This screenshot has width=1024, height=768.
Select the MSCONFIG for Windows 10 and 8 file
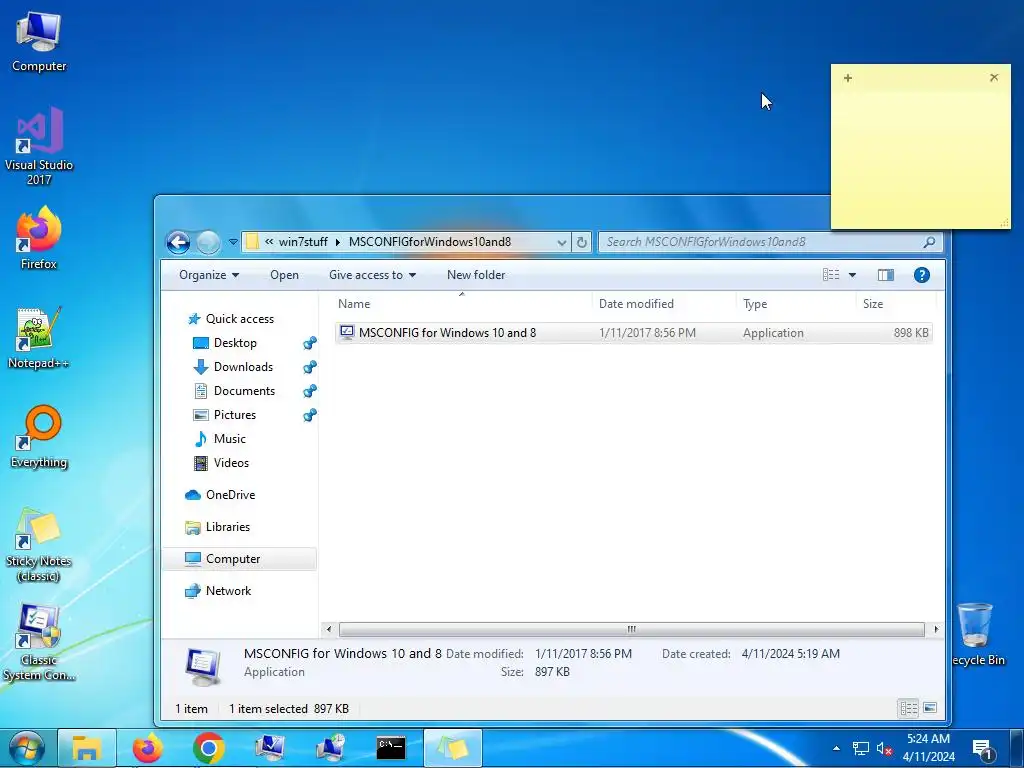point(633,333)
